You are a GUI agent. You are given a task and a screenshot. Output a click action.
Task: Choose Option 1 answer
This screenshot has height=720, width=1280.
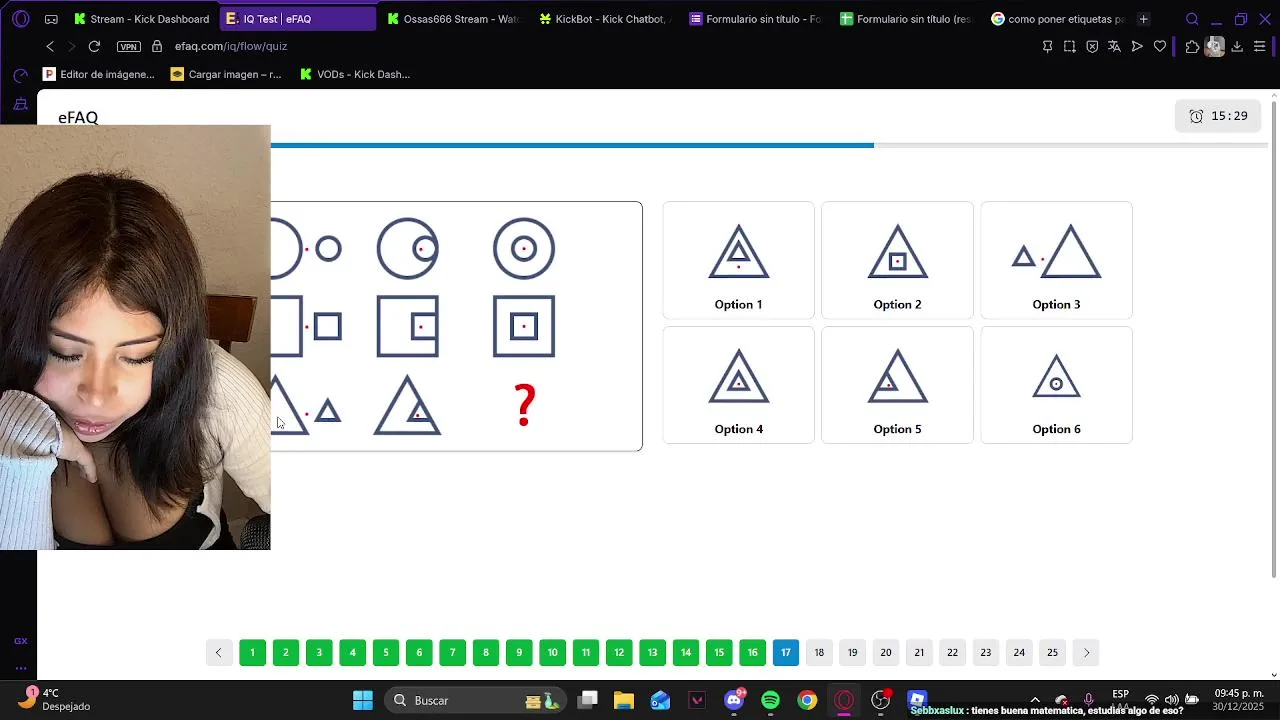(x=738, y=260)
